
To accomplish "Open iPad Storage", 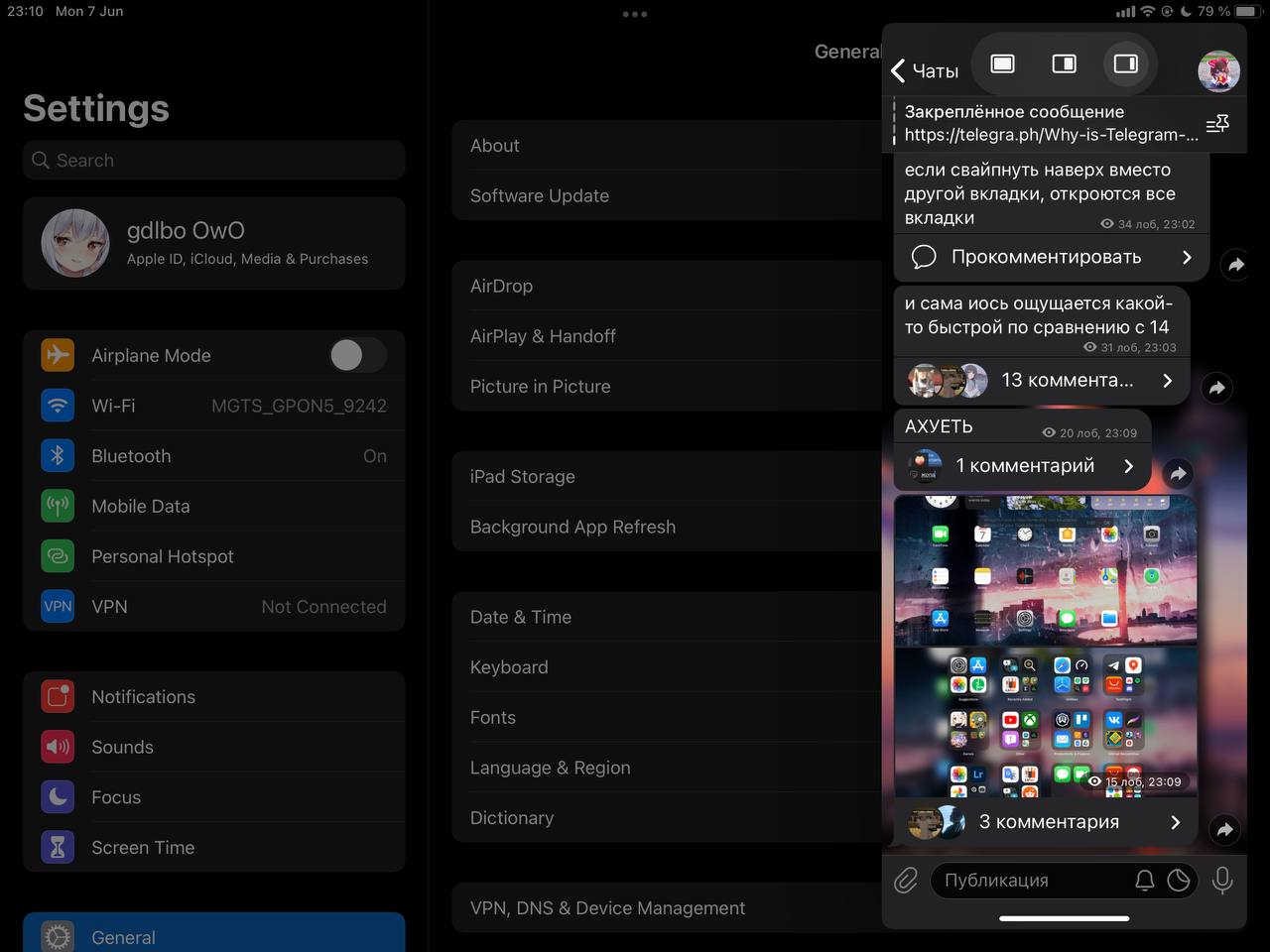I will (x=667, y=477).
